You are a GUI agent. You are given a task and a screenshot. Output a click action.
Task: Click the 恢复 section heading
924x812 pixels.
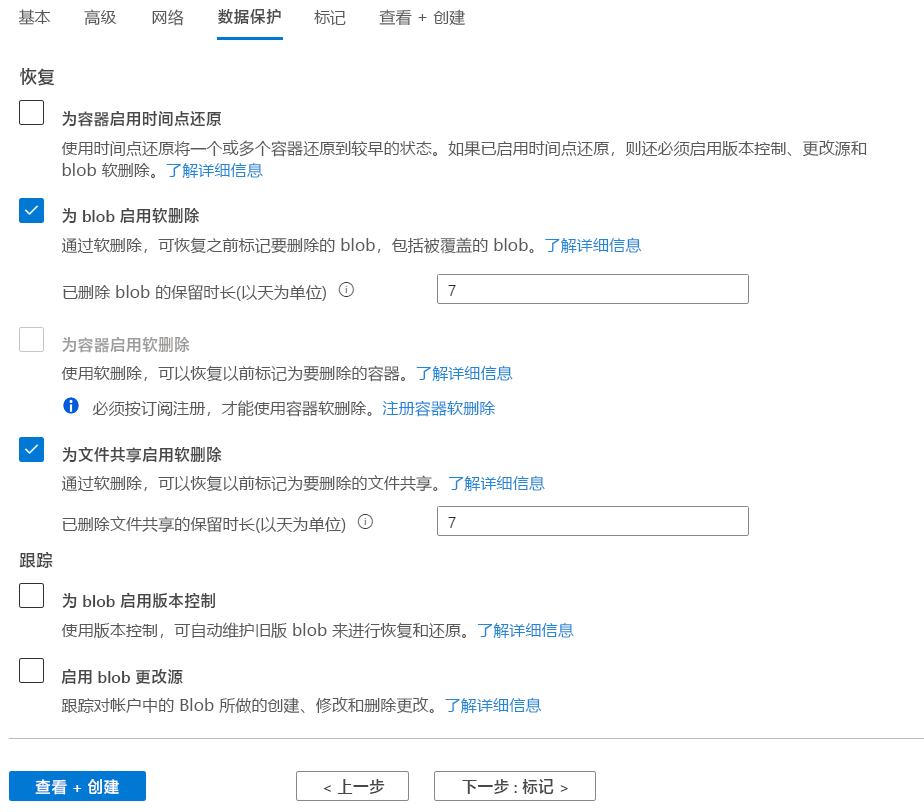[x=37, y=77]
